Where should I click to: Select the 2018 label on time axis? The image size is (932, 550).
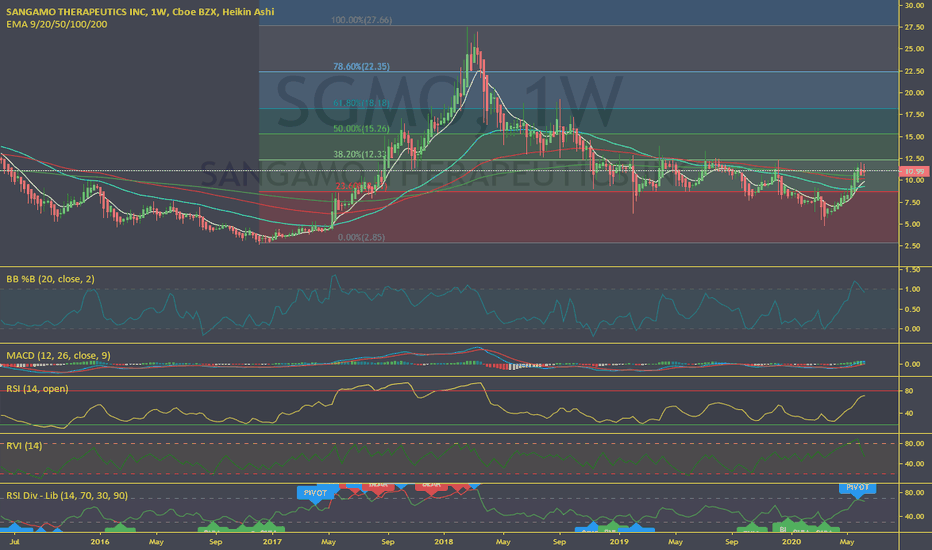point(444,542)
